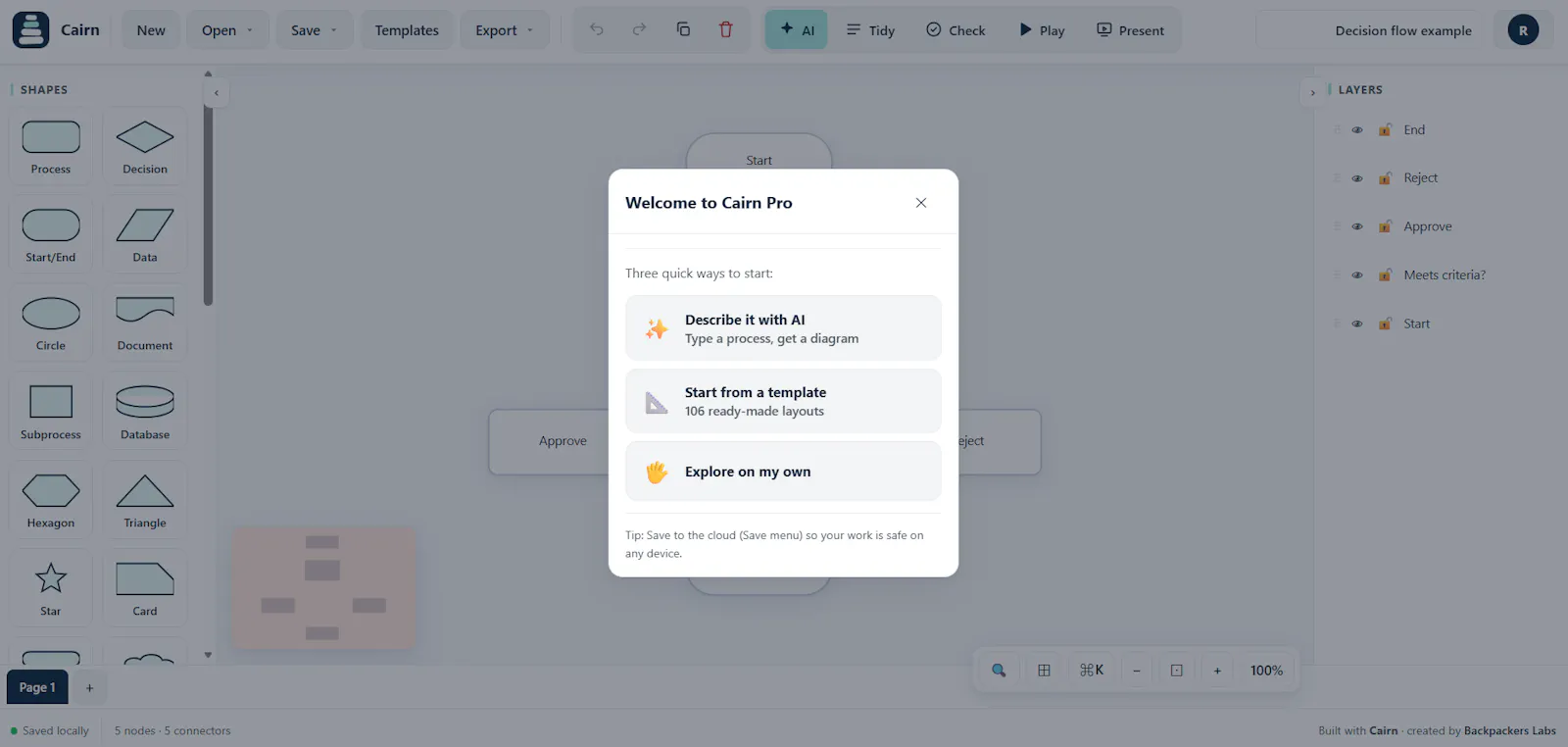The image size is (1568, 747).
Task: Click the red Delete trash icon
Action: 726,29
